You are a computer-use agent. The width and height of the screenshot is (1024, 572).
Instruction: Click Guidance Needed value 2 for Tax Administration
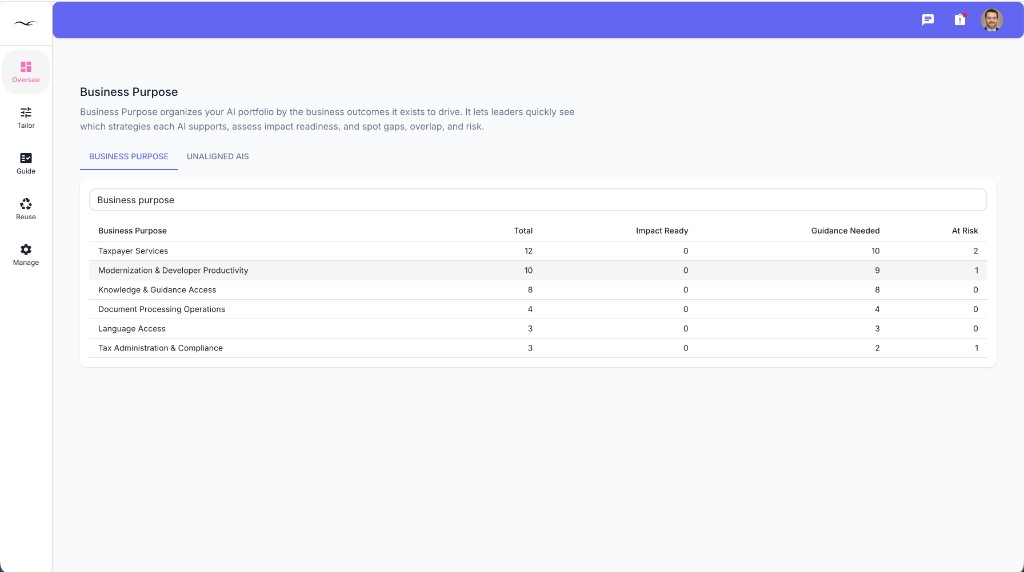(x=877, y=348)
